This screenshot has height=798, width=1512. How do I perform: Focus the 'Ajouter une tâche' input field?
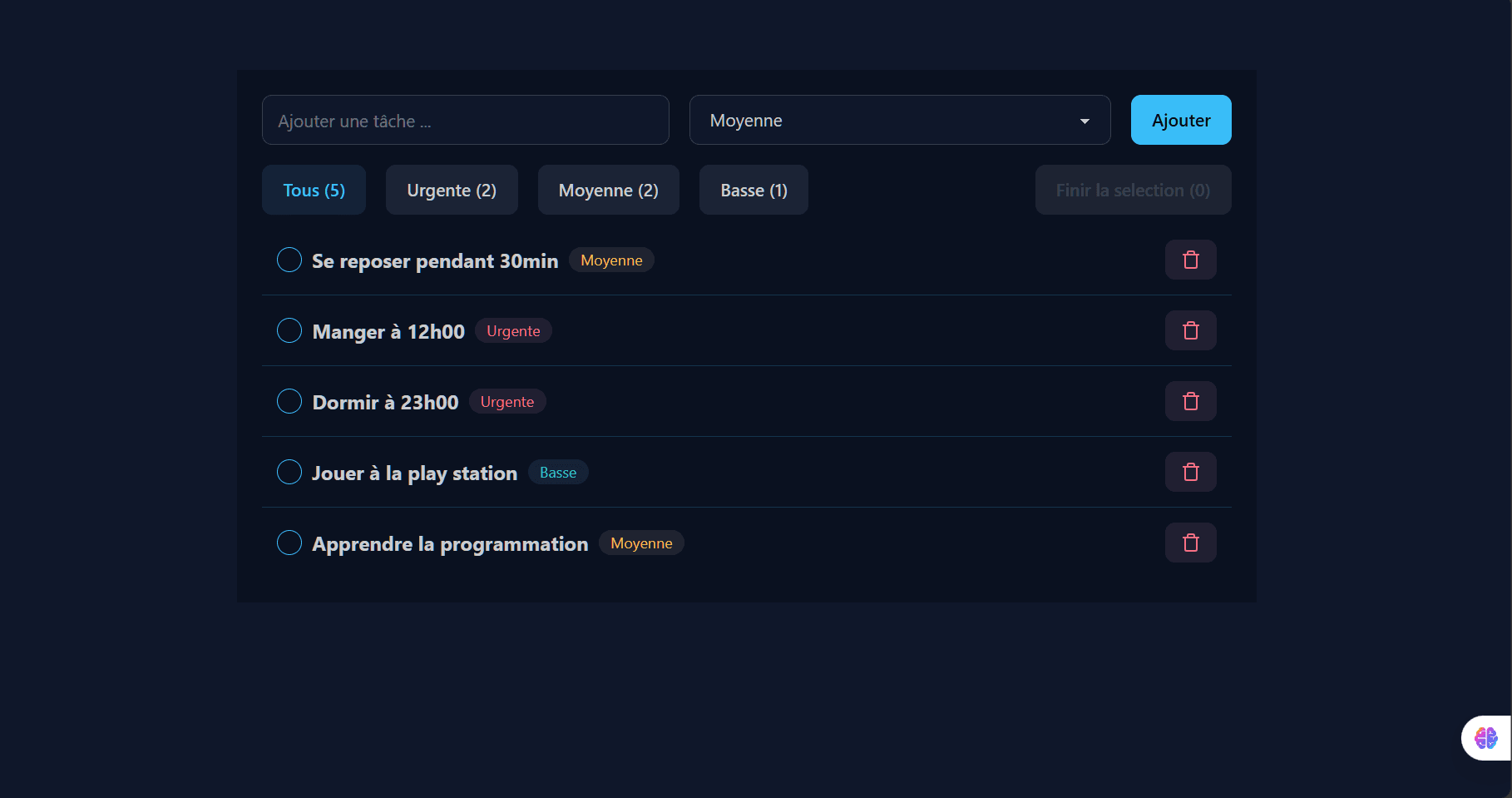(x=466, y=120)
